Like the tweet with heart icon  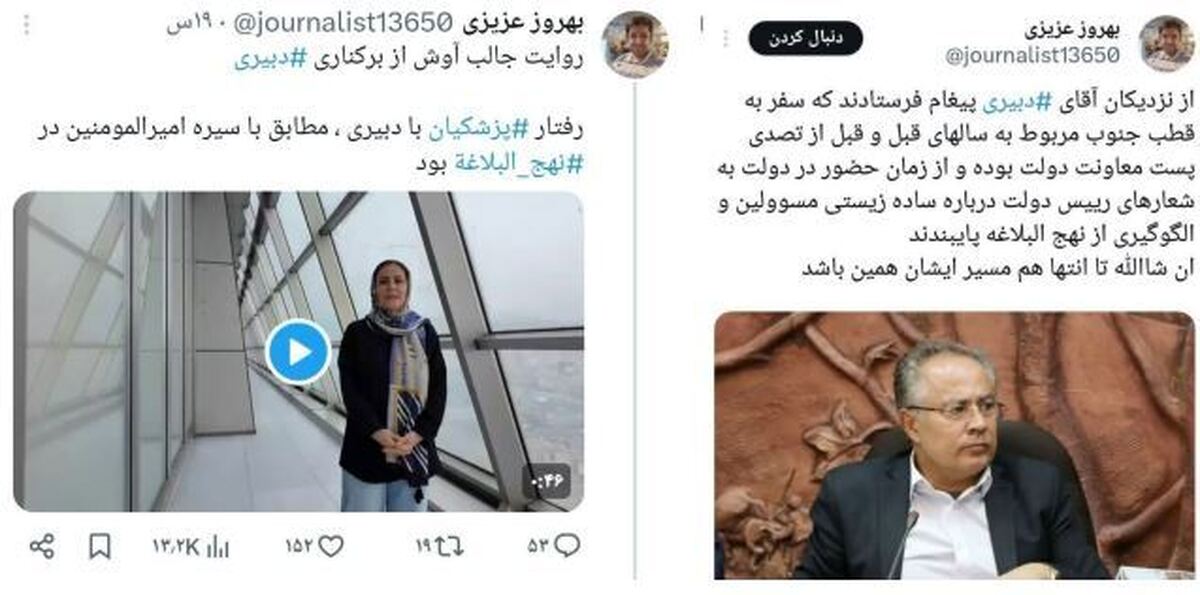[330, 546]
